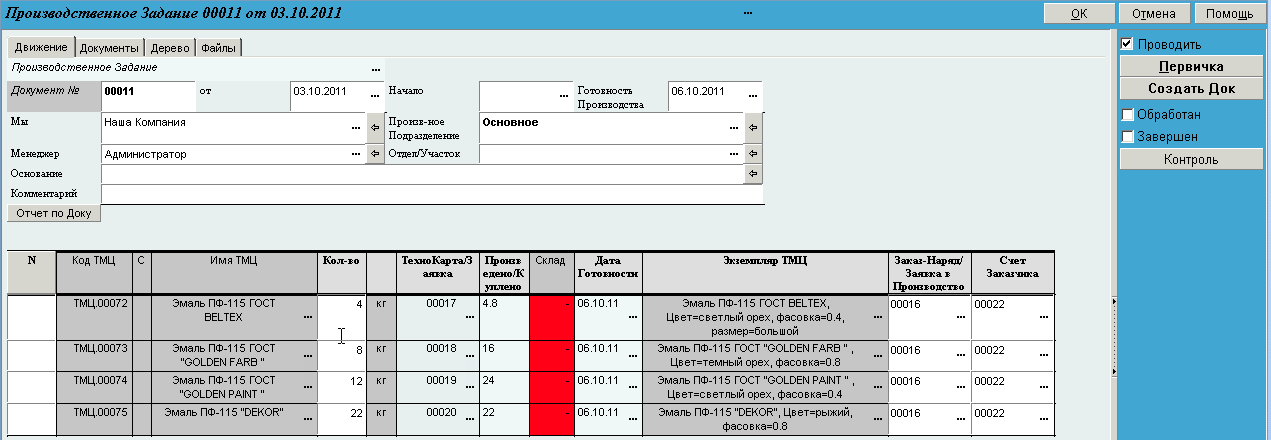Uncheck the Проводить checkbox
1271x440 pixels.
click(1127, 44)
